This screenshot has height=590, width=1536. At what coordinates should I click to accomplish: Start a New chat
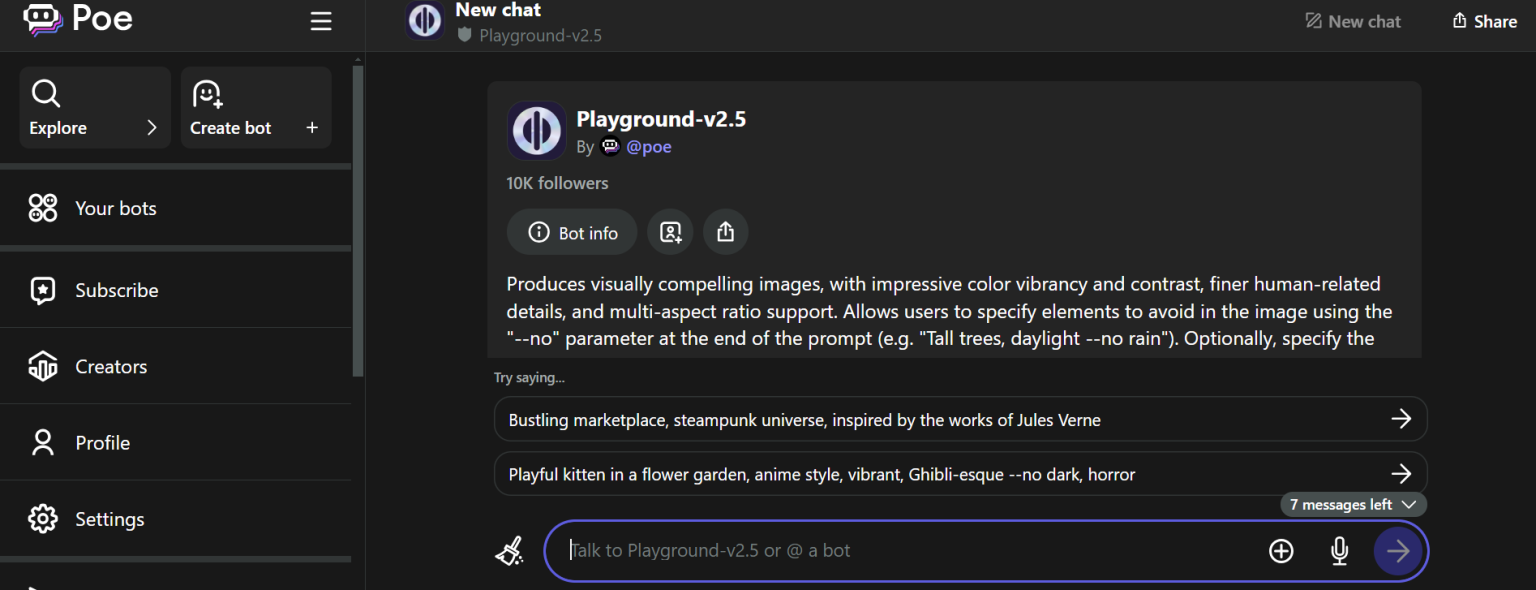[x=1352, y=20]
